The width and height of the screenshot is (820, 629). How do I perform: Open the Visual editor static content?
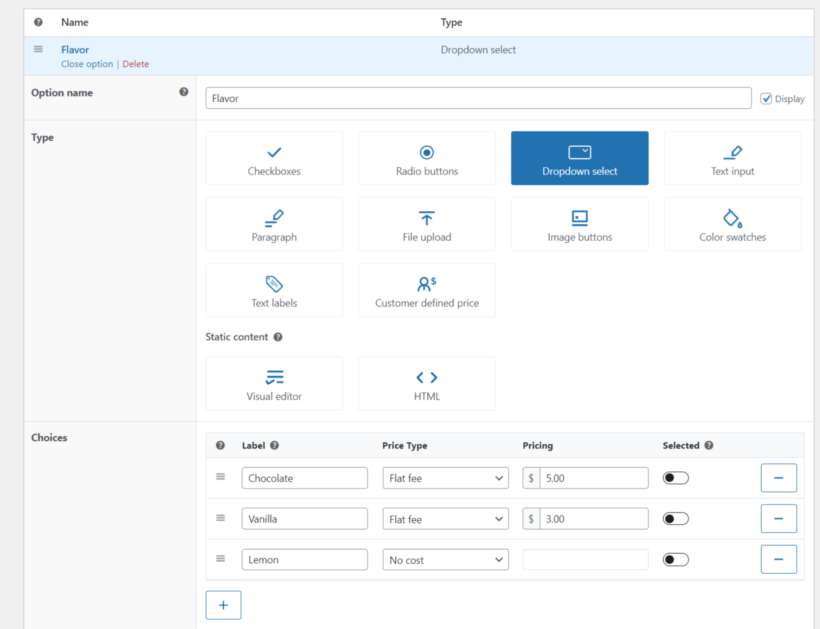coord(274,383)
